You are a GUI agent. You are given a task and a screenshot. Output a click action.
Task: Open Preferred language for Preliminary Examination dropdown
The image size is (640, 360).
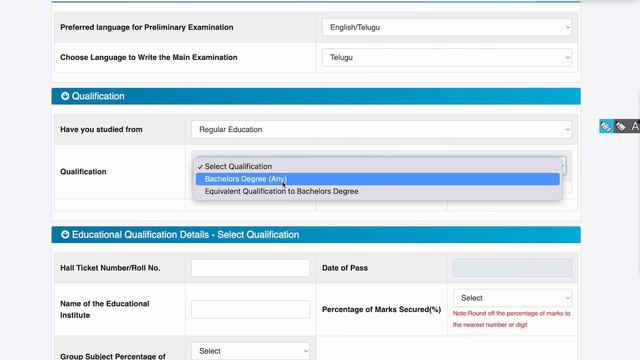(x=447, y=27)
